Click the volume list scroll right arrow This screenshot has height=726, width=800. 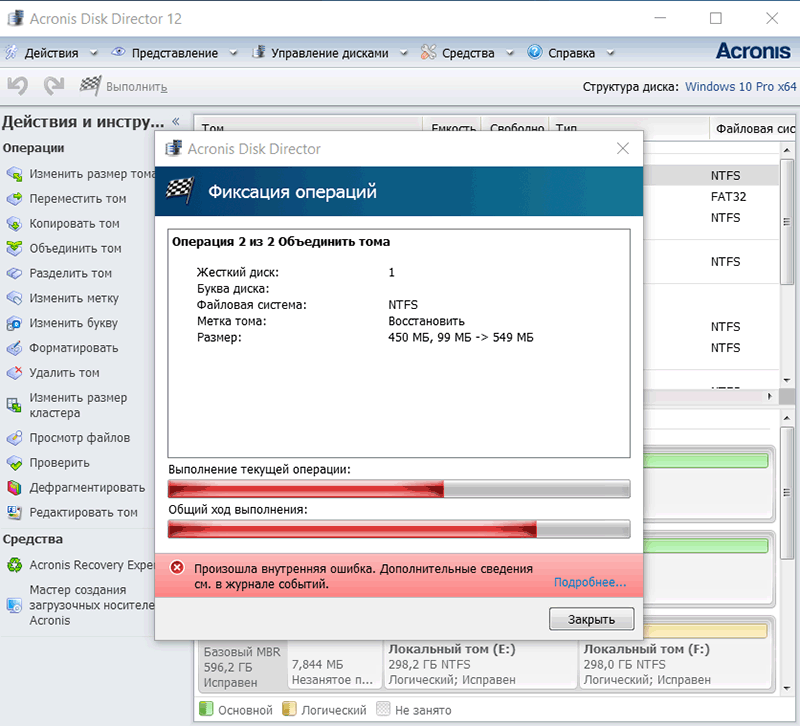pos(770,396)
